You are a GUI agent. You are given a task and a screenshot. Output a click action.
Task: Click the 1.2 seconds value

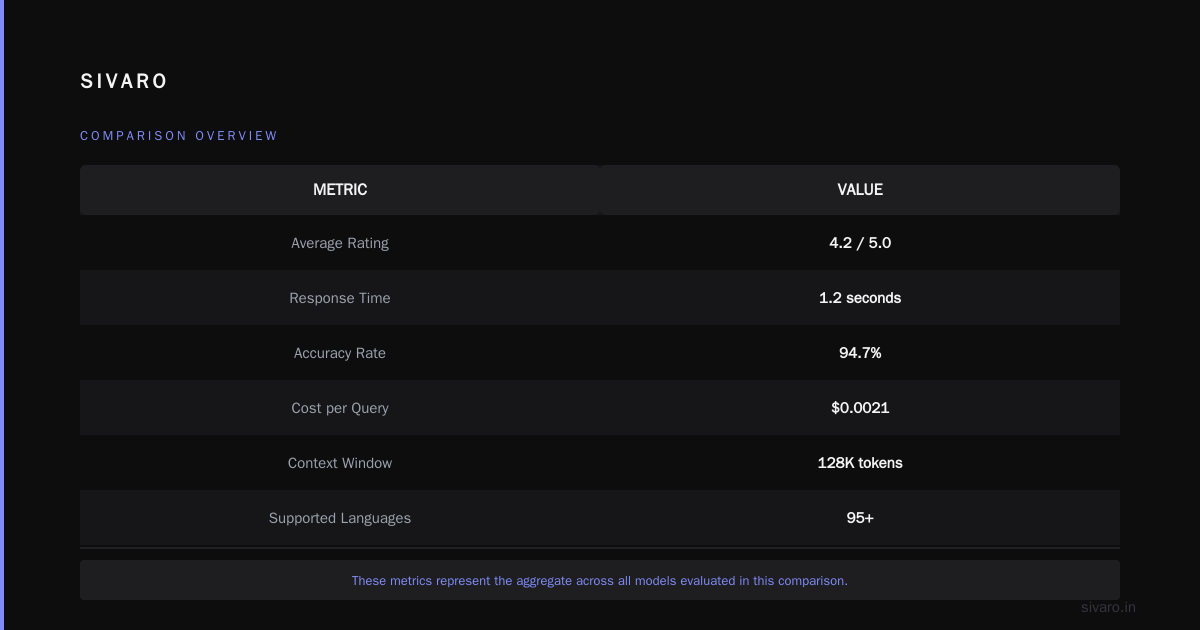coord(860,298)
